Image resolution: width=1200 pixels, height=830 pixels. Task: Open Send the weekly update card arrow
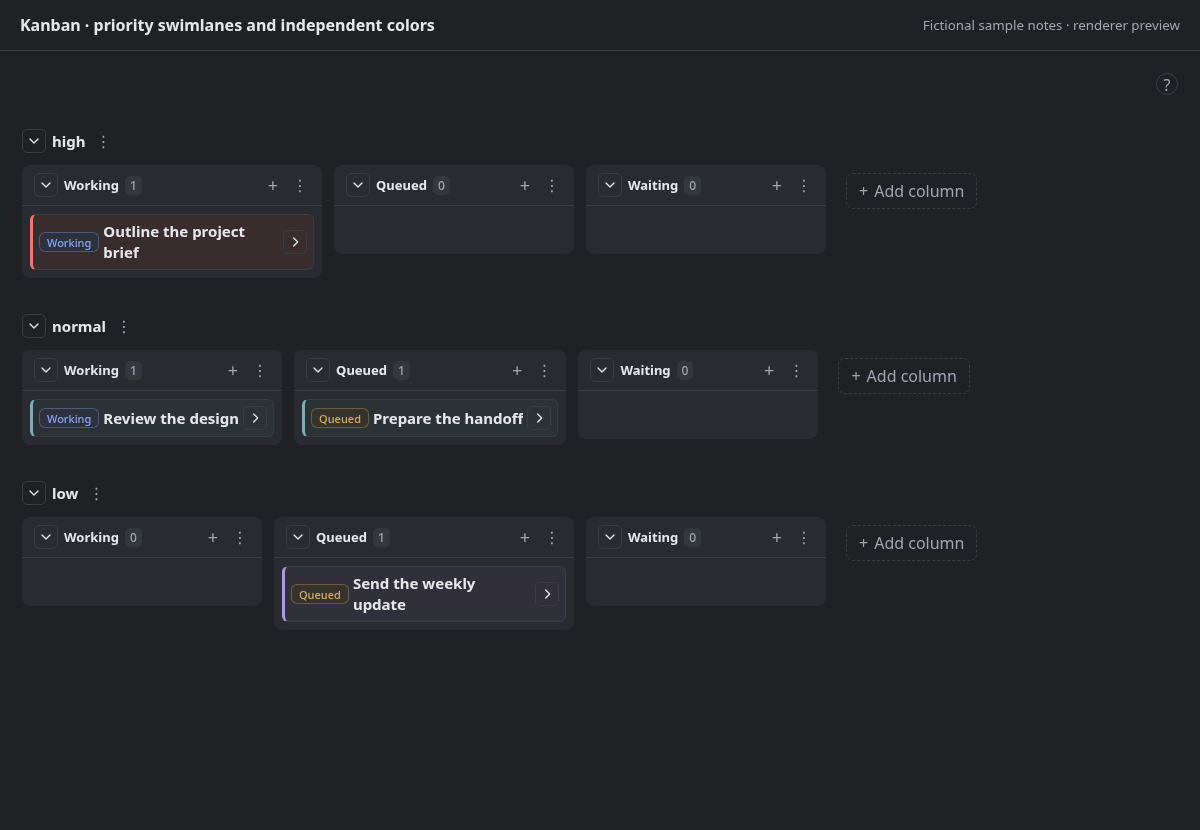pos(547,594)
